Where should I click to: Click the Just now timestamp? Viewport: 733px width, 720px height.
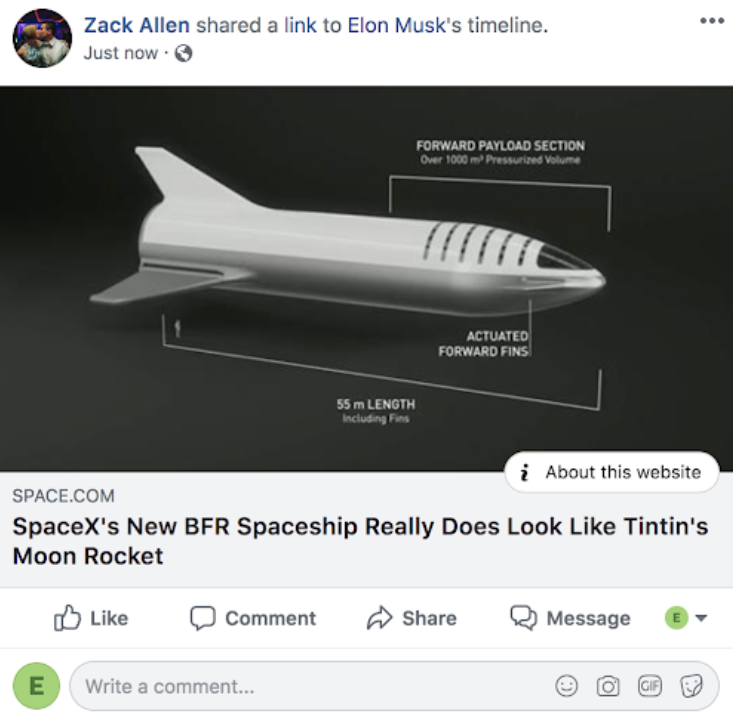[x=120, y=53]
